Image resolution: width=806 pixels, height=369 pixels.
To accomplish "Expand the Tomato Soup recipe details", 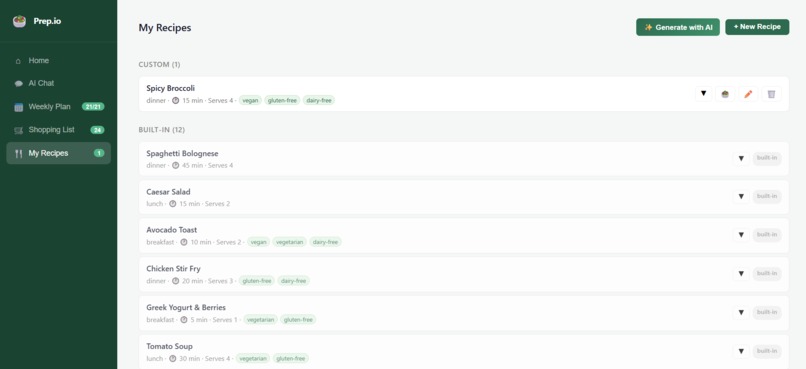I will [x=741, y=352].
